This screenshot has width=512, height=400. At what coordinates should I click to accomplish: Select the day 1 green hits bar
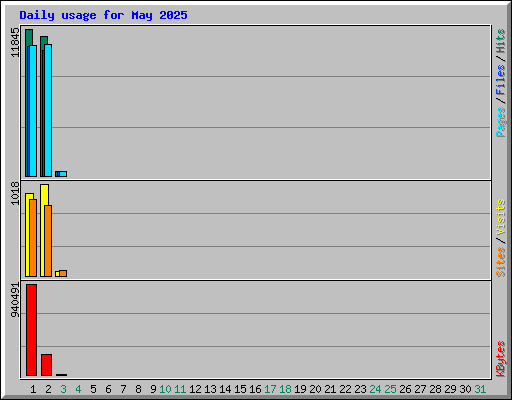tap(29, 37)
